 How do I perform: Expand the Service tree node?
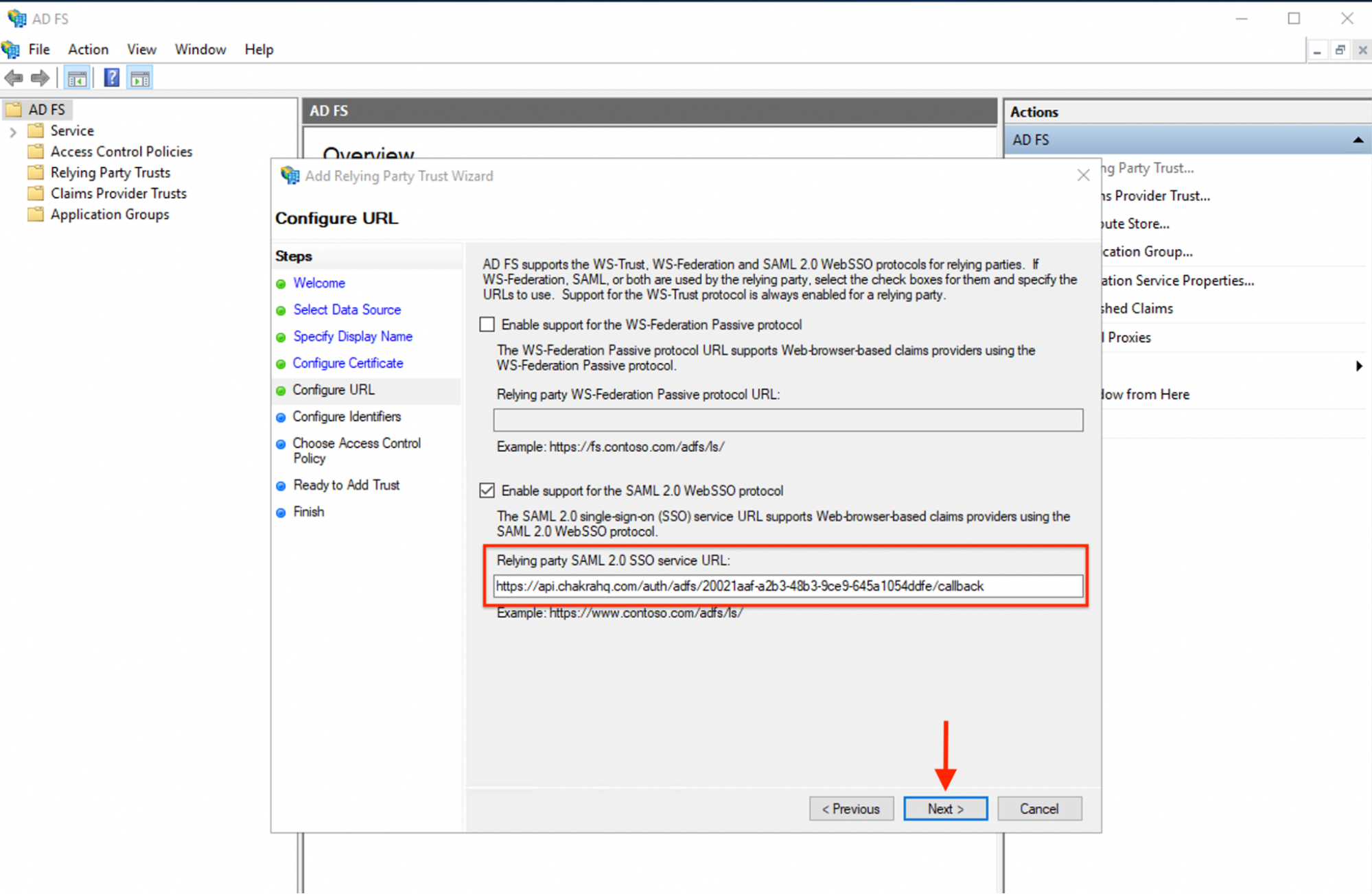tap(13, 131)
